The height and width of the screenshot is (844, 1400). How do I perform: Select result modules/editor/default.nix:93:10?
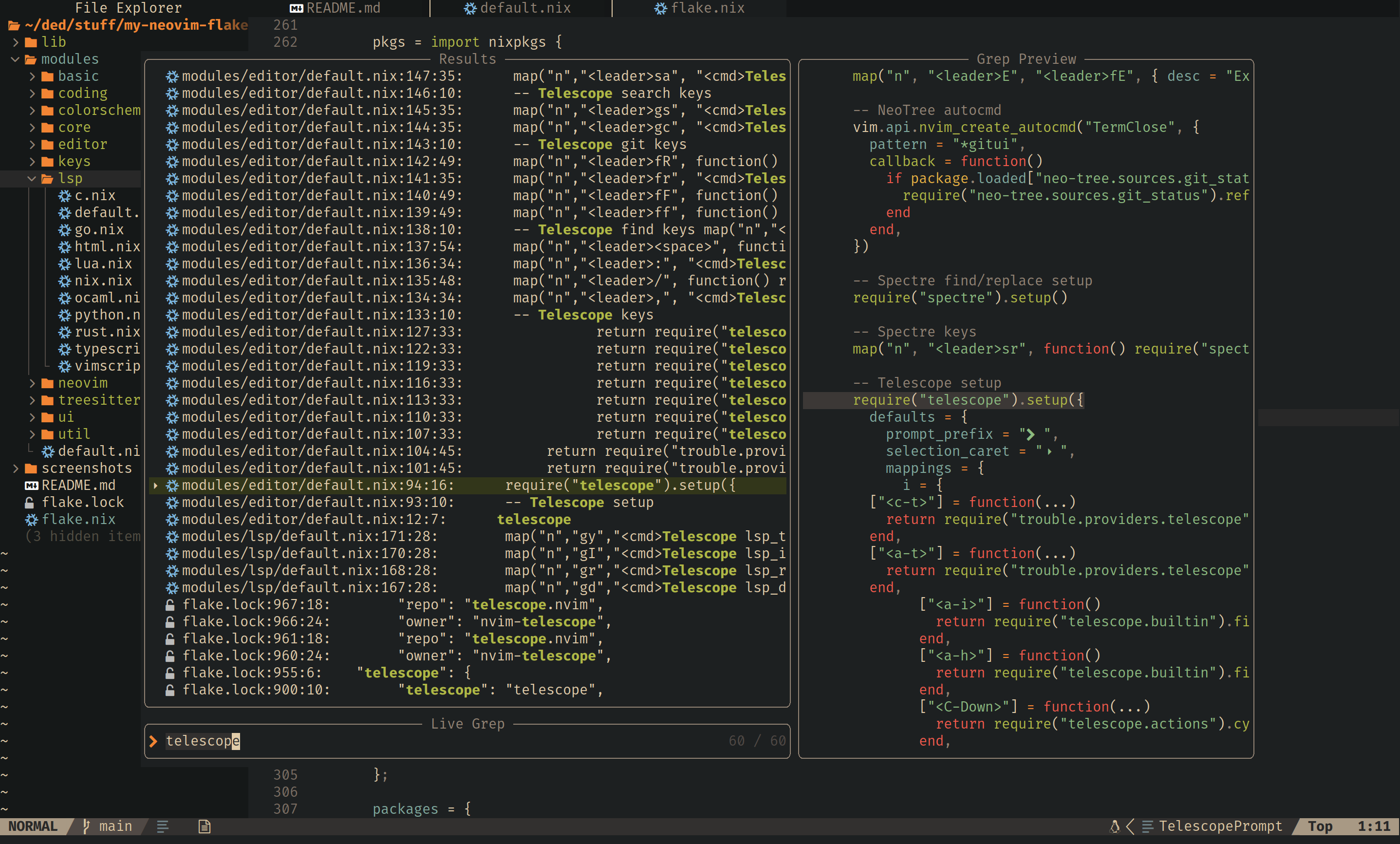click(x=318, y=503)
